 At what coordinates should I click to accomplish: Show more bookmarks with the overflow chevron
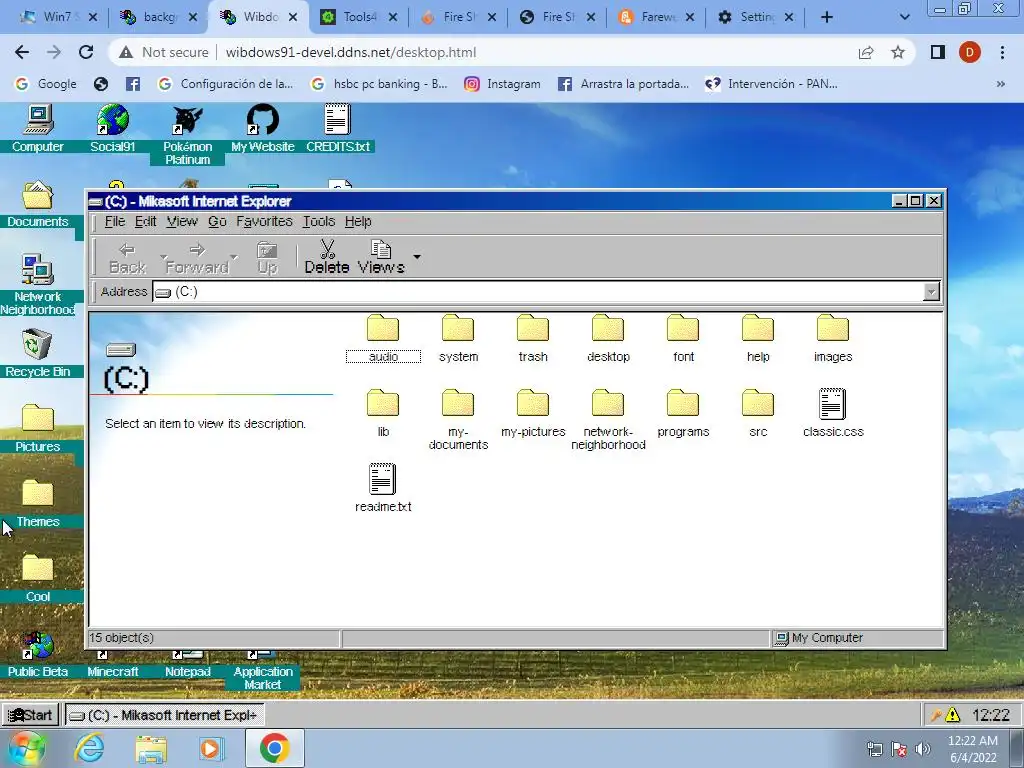[1000, 84]
